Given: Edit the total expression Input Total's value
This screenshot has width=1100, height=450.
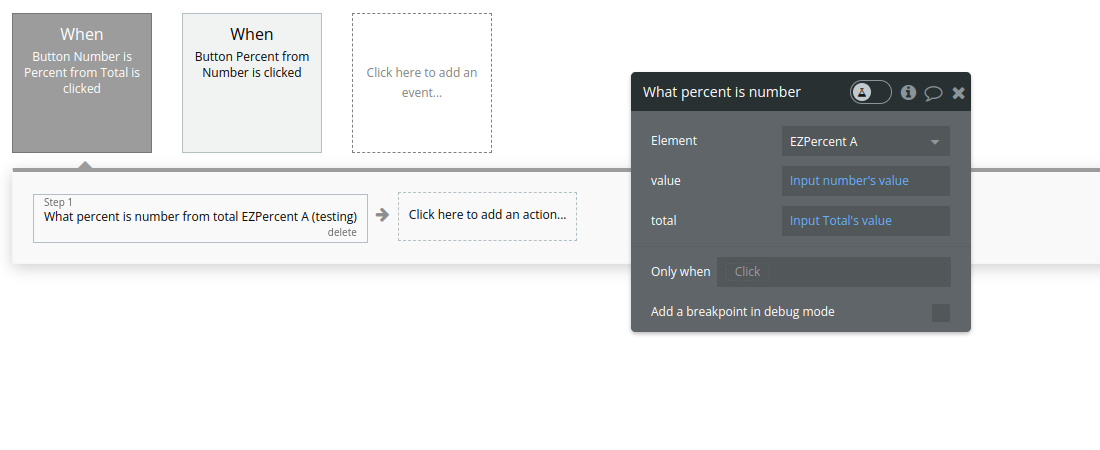Looking at the screenshot, I should pos(865,221).
